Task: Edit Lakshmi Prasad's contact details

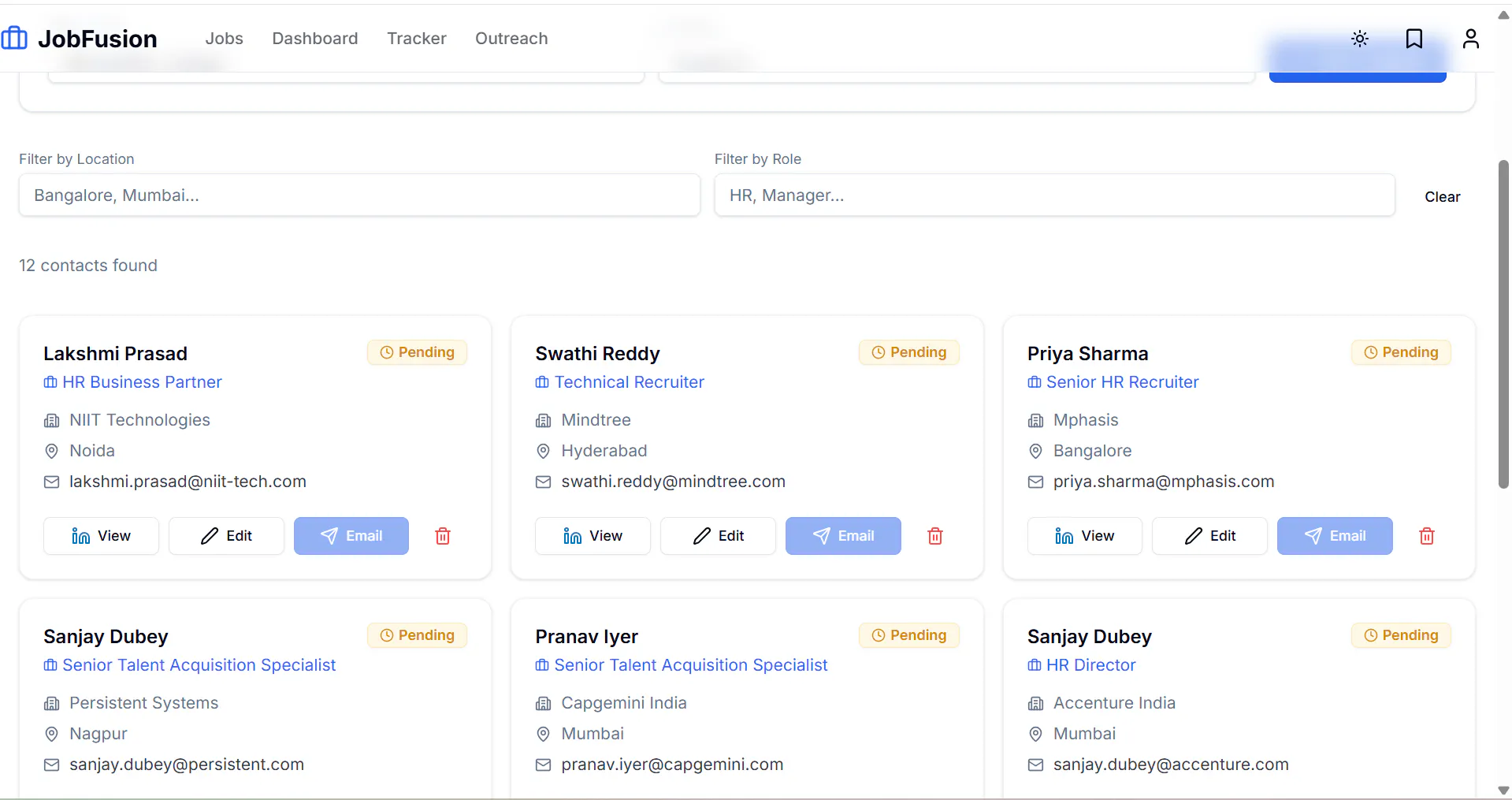Action: click(226, 536)
